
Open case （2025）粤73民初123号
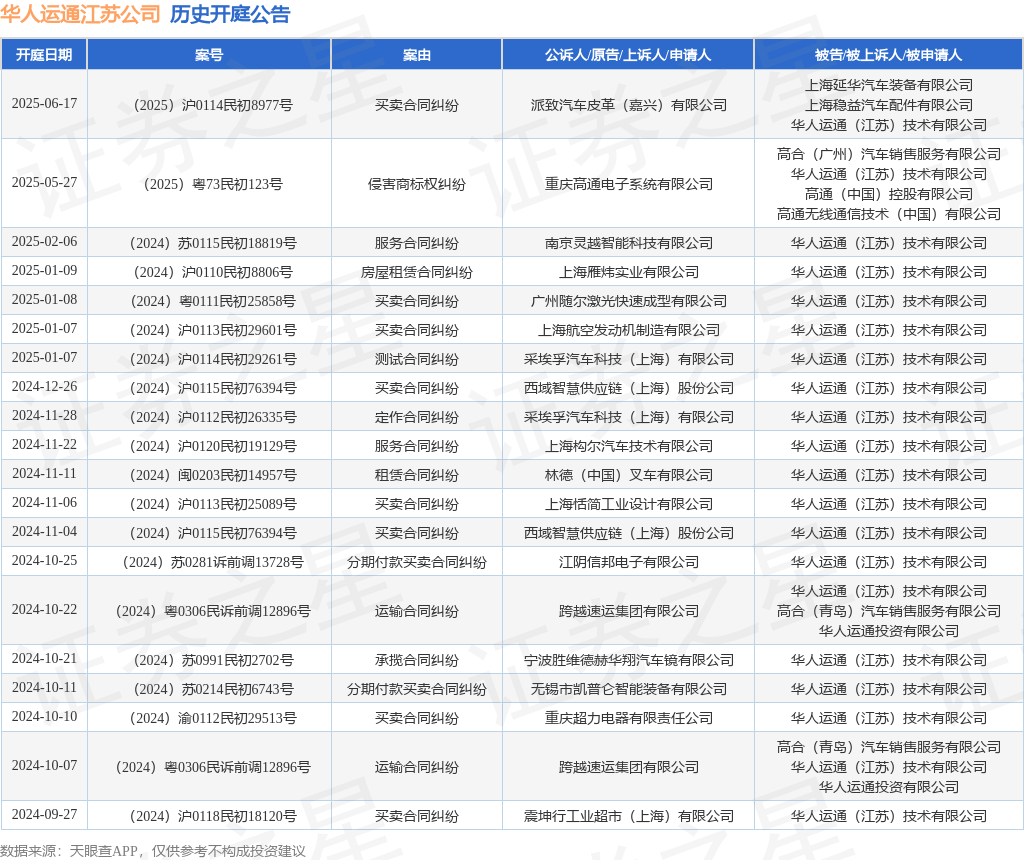tap(209, 184)
